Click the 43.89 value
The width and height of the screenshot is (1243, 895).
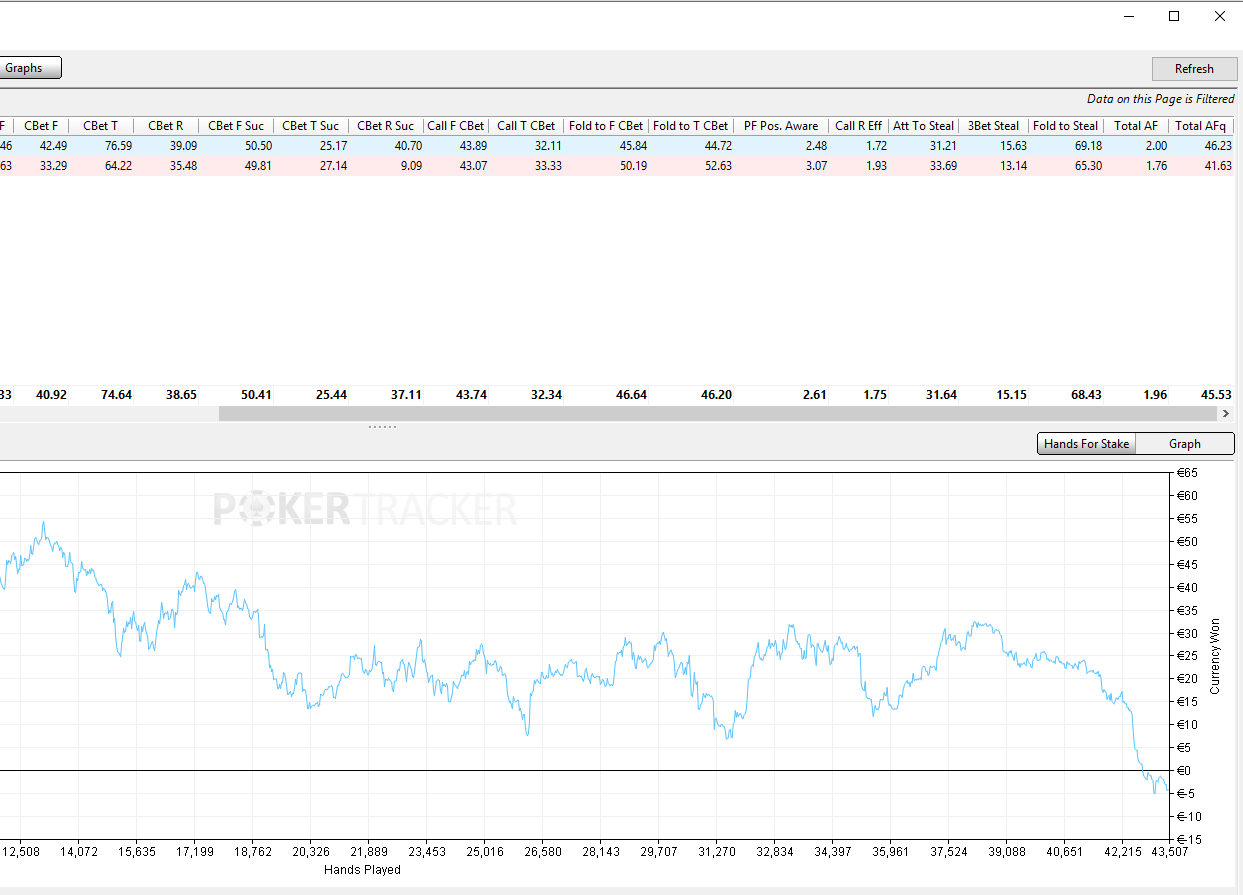click(471, 146)
